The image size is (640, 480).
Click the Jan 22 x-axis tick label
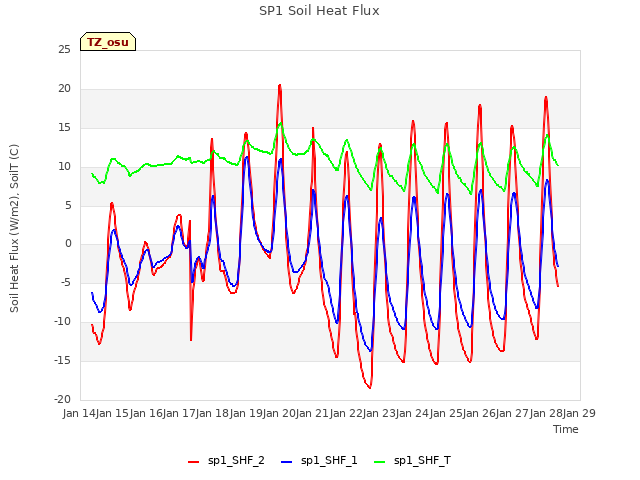pyautogui.click(x=346, y=413)
